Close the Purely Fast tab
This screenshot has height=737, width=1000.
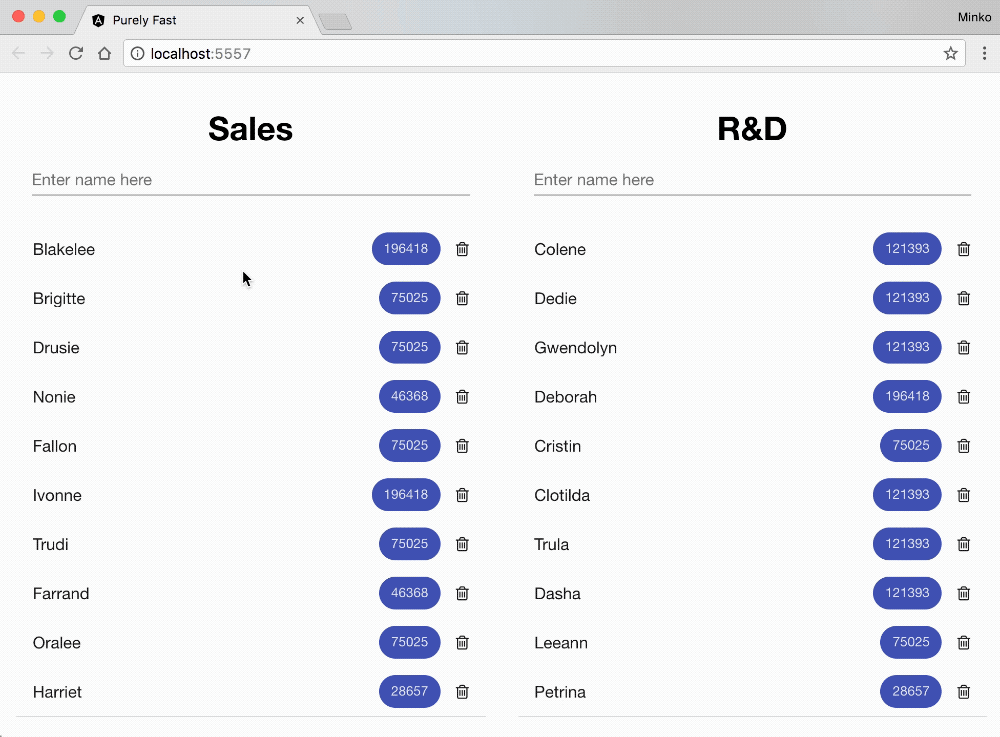pos(300,20)
